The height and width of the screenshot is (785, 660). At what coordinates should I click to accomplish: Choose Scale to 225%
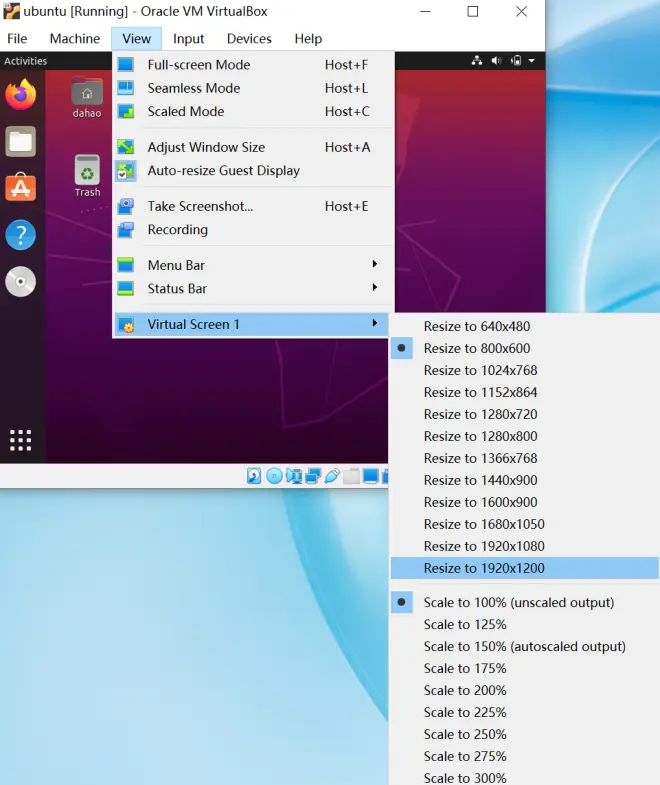[x=524, y=713]
